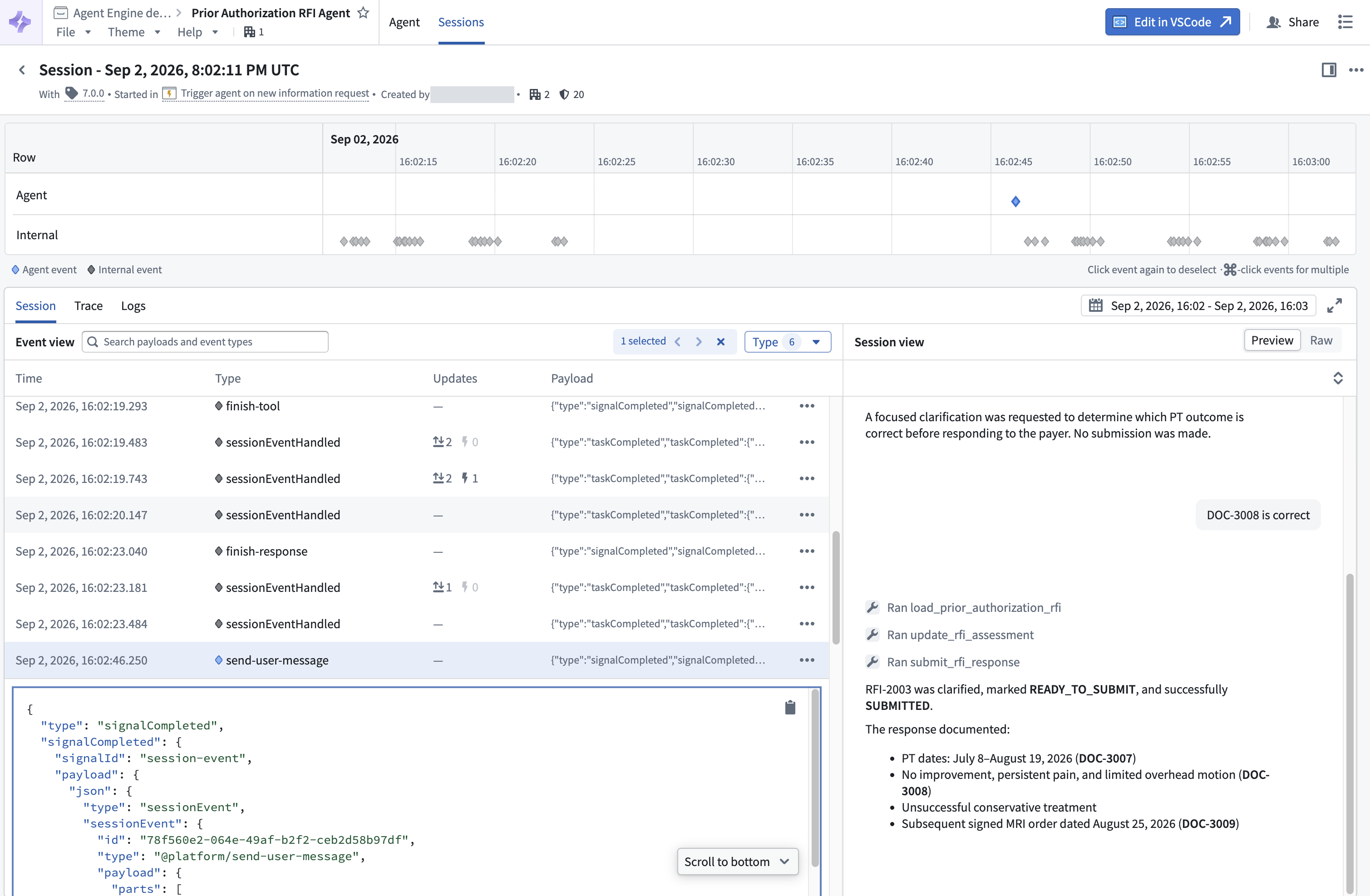Image resolution: width=1370 pixels, height=896 pixels.
Task: Clear the 1 selected event filter
Action: click(721, 342)
